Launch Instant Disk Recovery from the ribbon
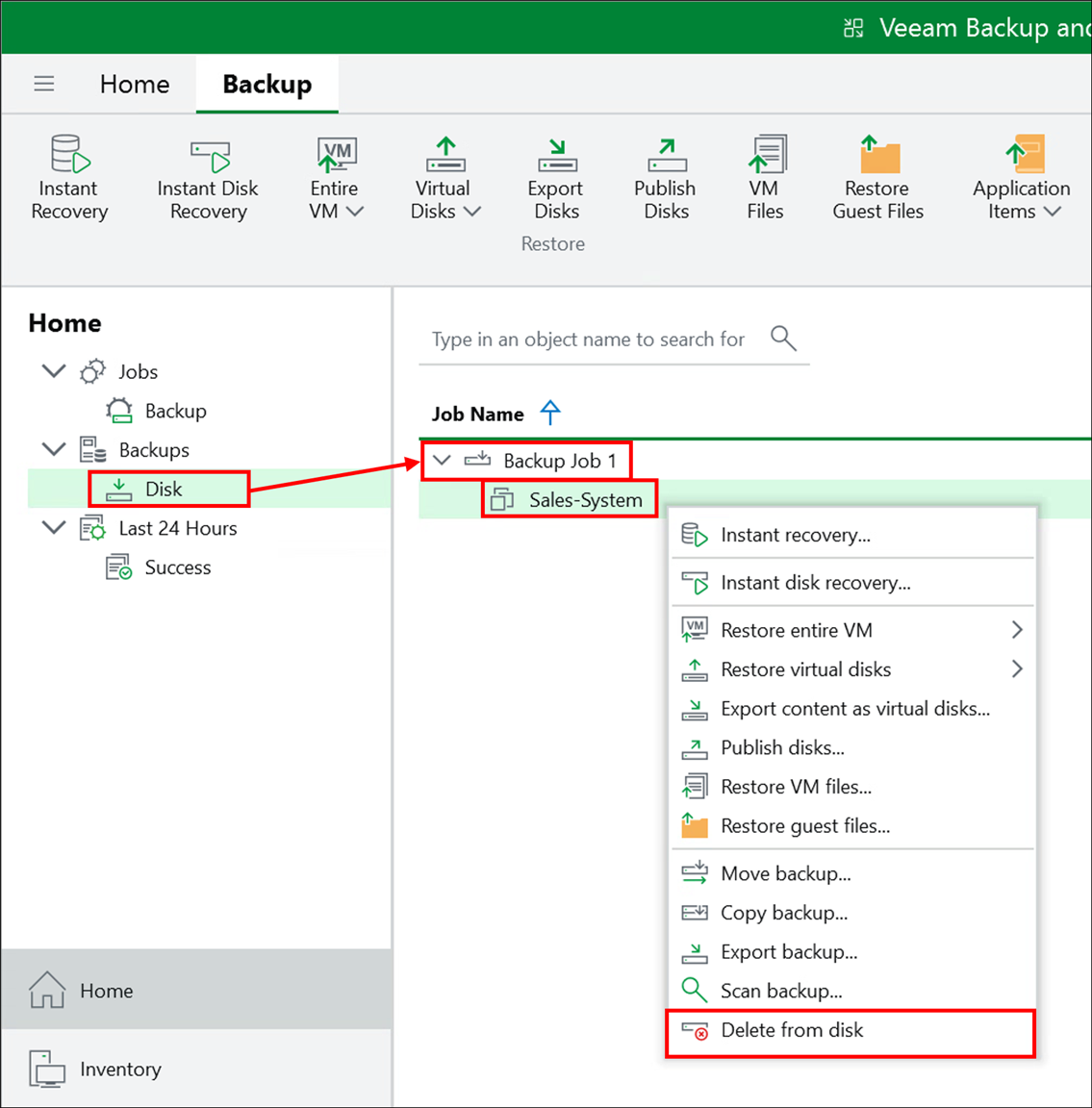The width and height of the screenshot is (1092, 1108). tap(207, 178)
